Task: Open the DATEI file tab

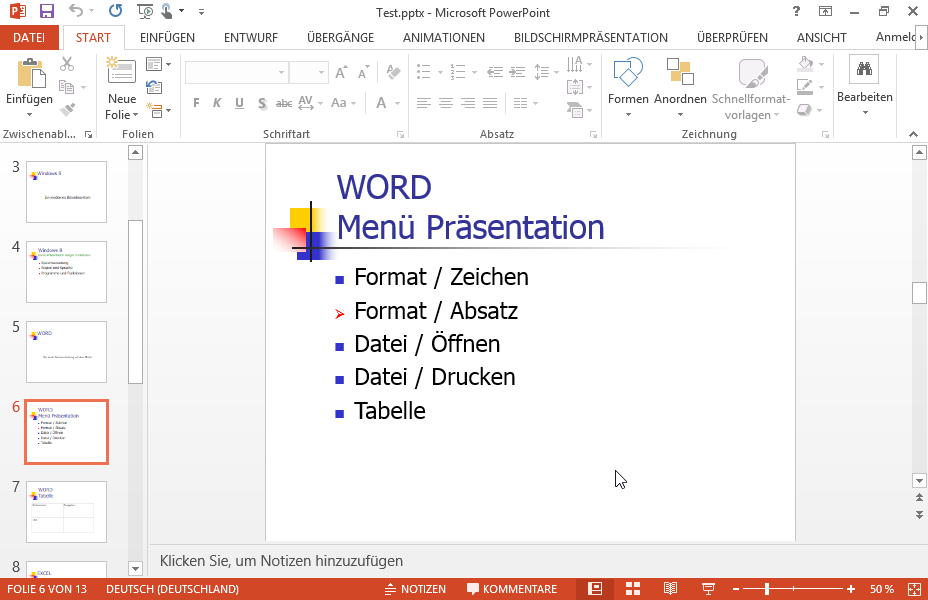Action: [29, 37]
